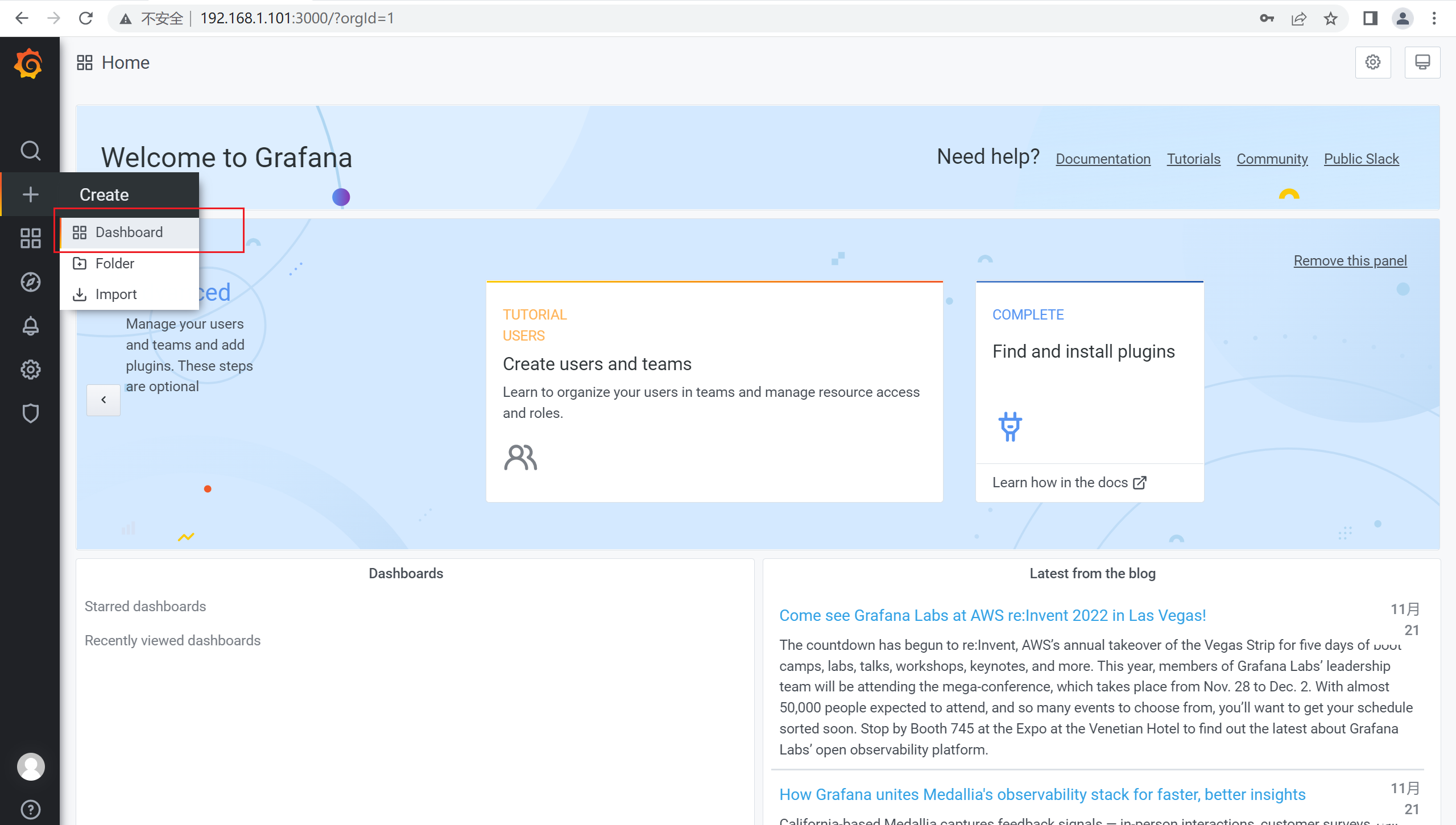This screenshot has height=825, width=1456.
Task: Open the Search dashboards magnifier icon
Action: (x=30, y=151)
